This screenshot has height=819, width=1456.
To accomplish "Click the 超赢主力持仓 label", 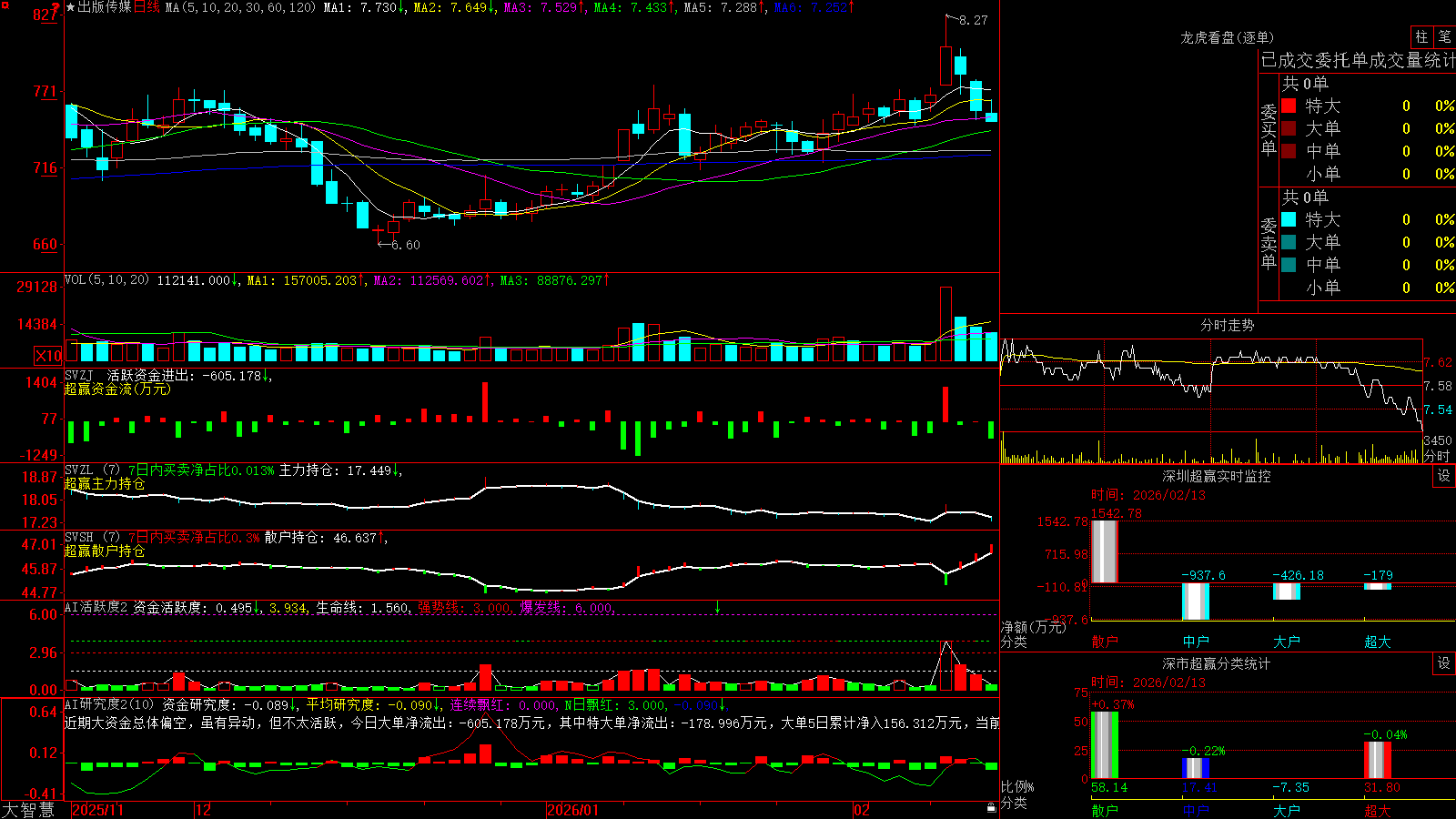I will tap(105, 483).
